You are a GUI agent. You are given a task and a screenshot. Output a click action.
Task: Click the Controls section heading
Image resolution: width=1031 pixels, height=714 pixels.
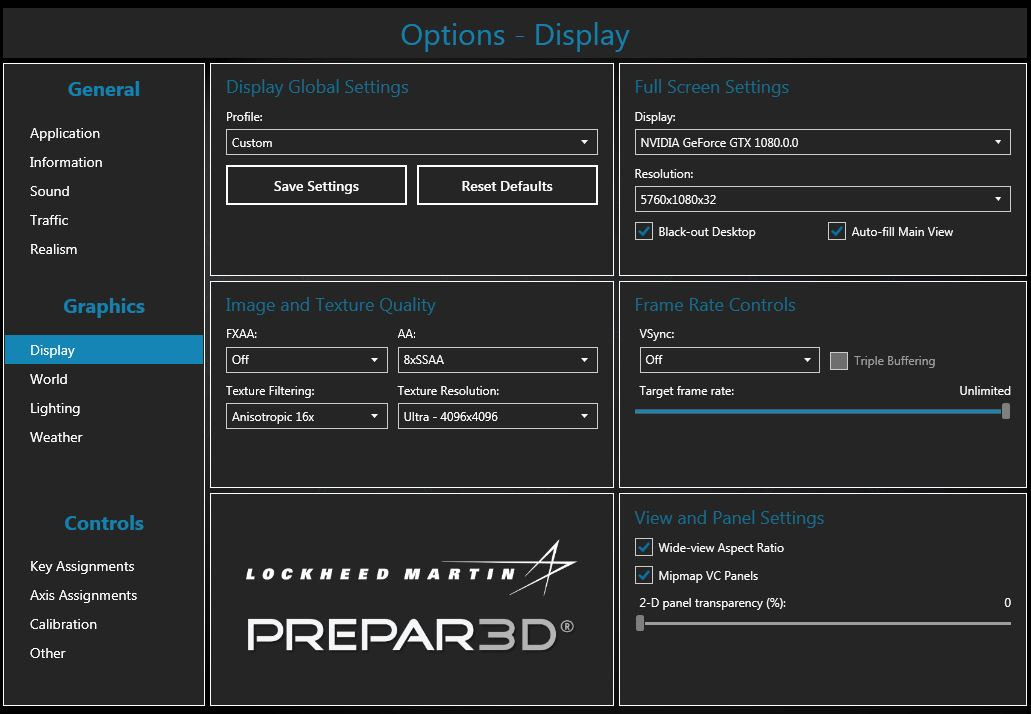click(x=104, y=523)
